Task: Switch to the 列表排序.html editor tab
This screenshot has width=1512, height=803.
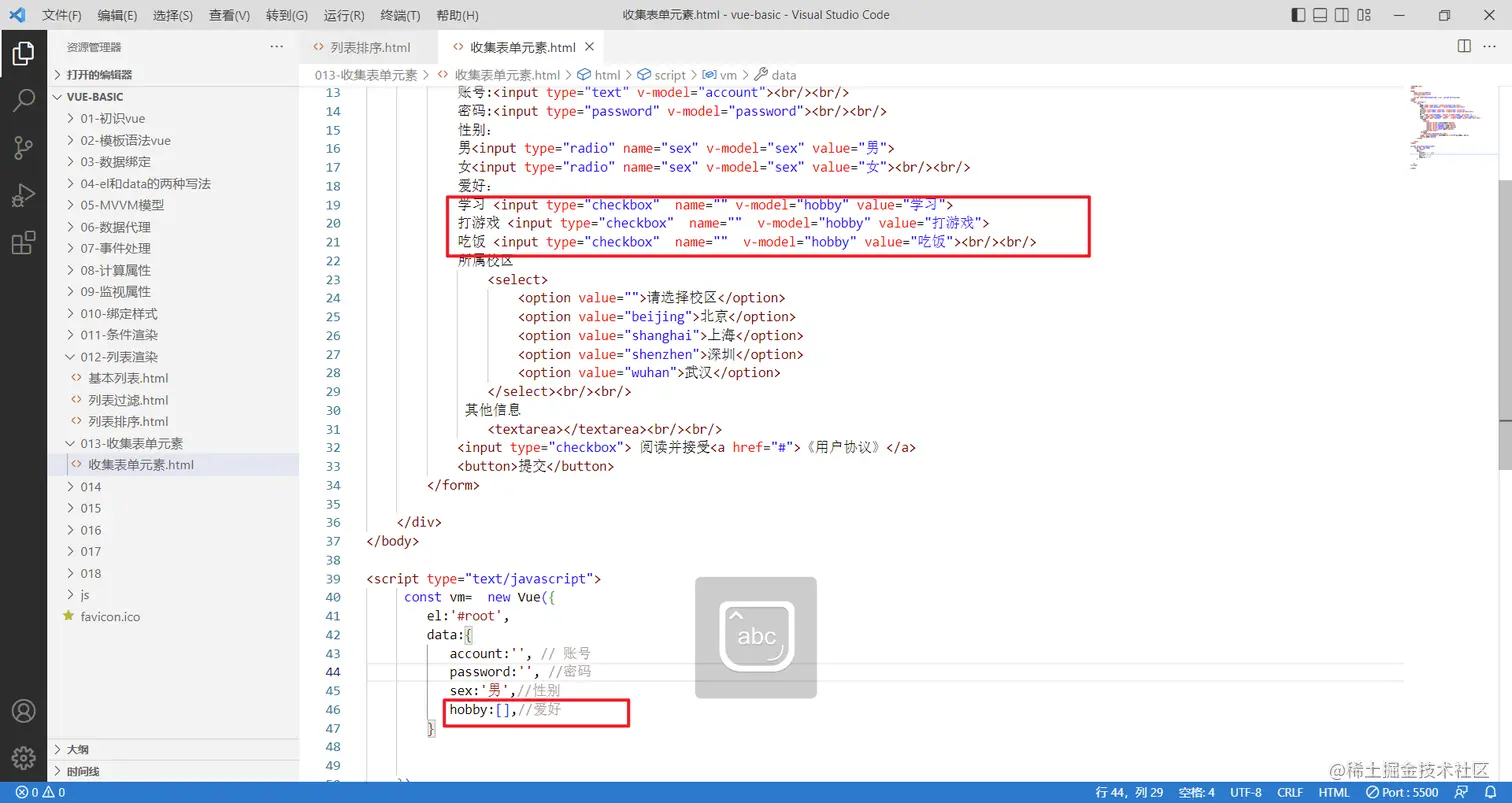Action: pos(369,47)
